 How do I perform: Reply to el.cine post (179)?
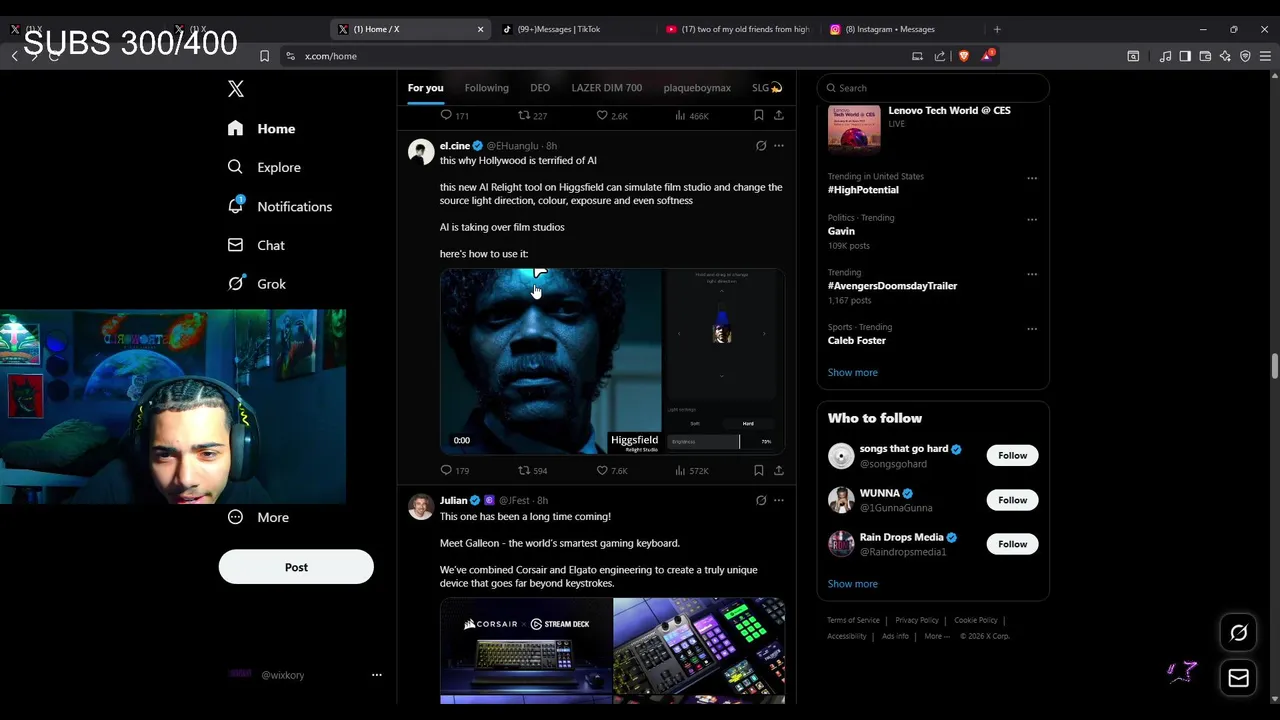[455, 470]
